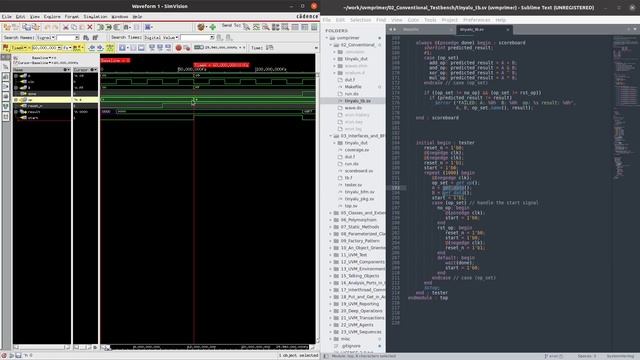Viewport: 640px width, 360px height.
Task: Click the topmost icon in SimVision left sidebar
Action: [x=6, y=58]
